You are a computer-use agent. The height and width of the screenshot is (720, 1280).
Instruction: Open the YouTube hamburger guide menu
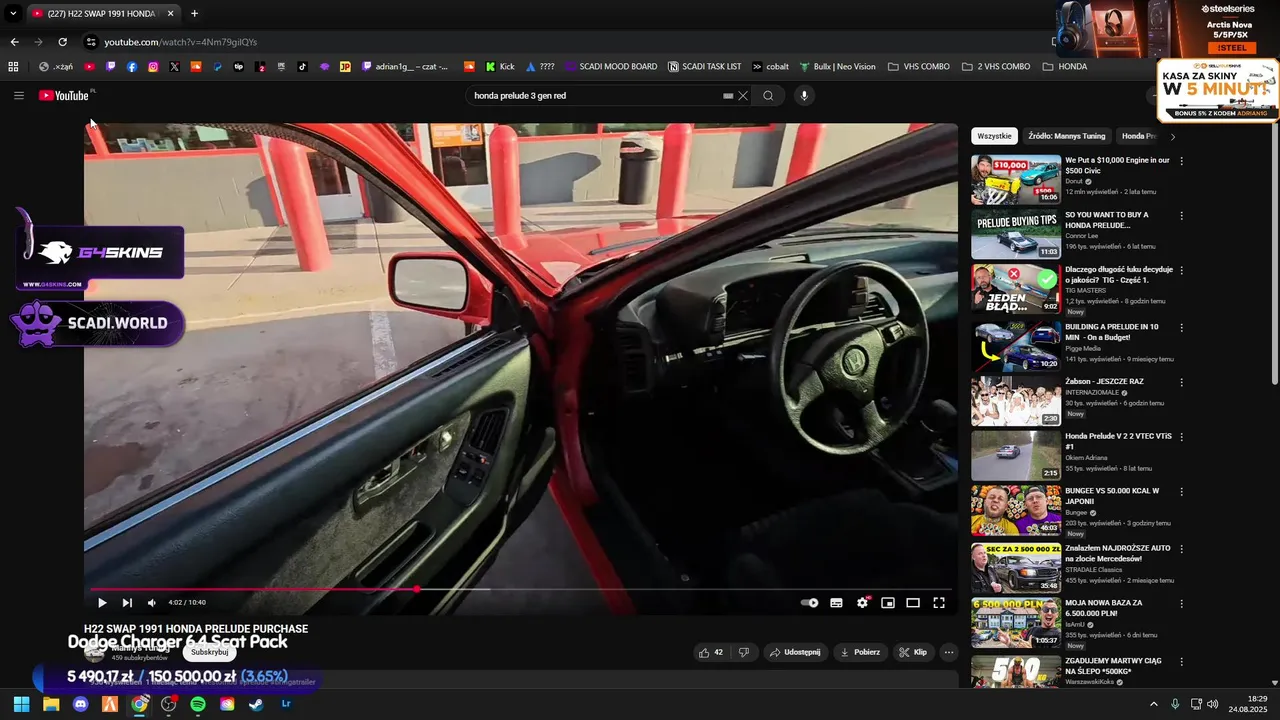tap(19, 95)
